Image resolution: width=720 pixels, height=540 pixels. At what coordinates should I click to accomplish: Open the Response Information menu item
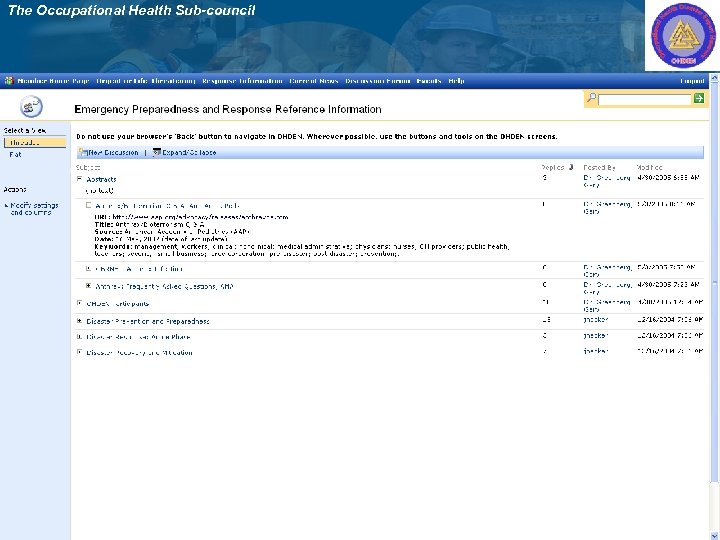242,81
